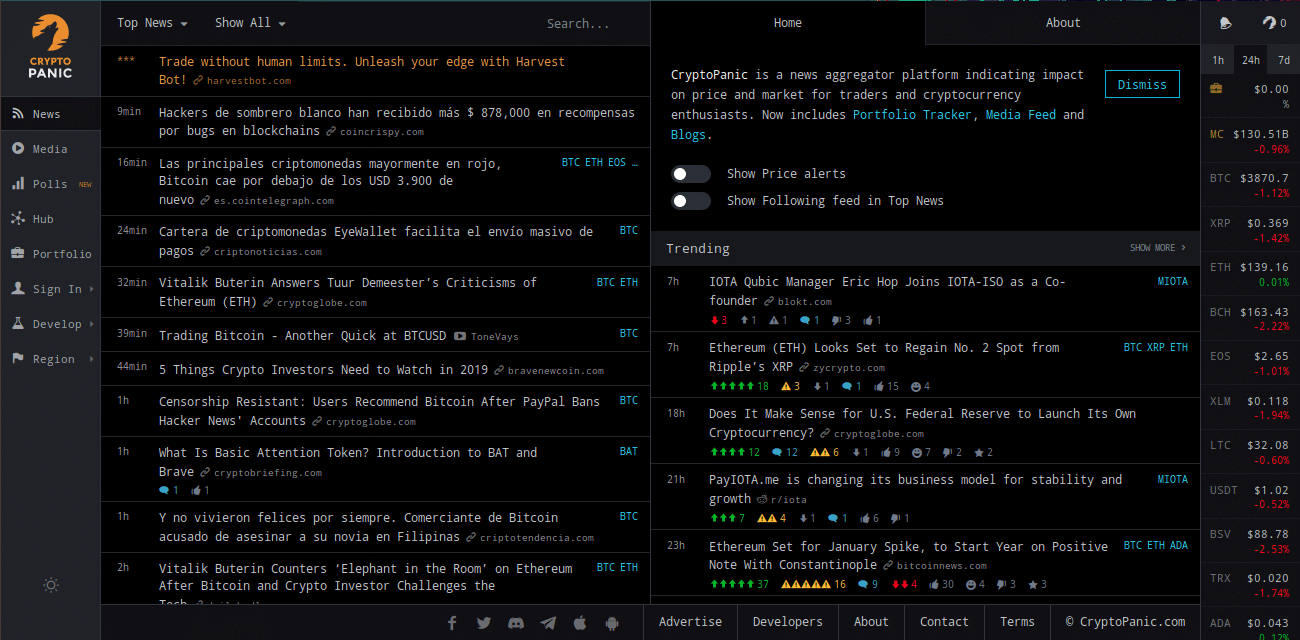Expand the Region submenu arrow

point(91,359)
